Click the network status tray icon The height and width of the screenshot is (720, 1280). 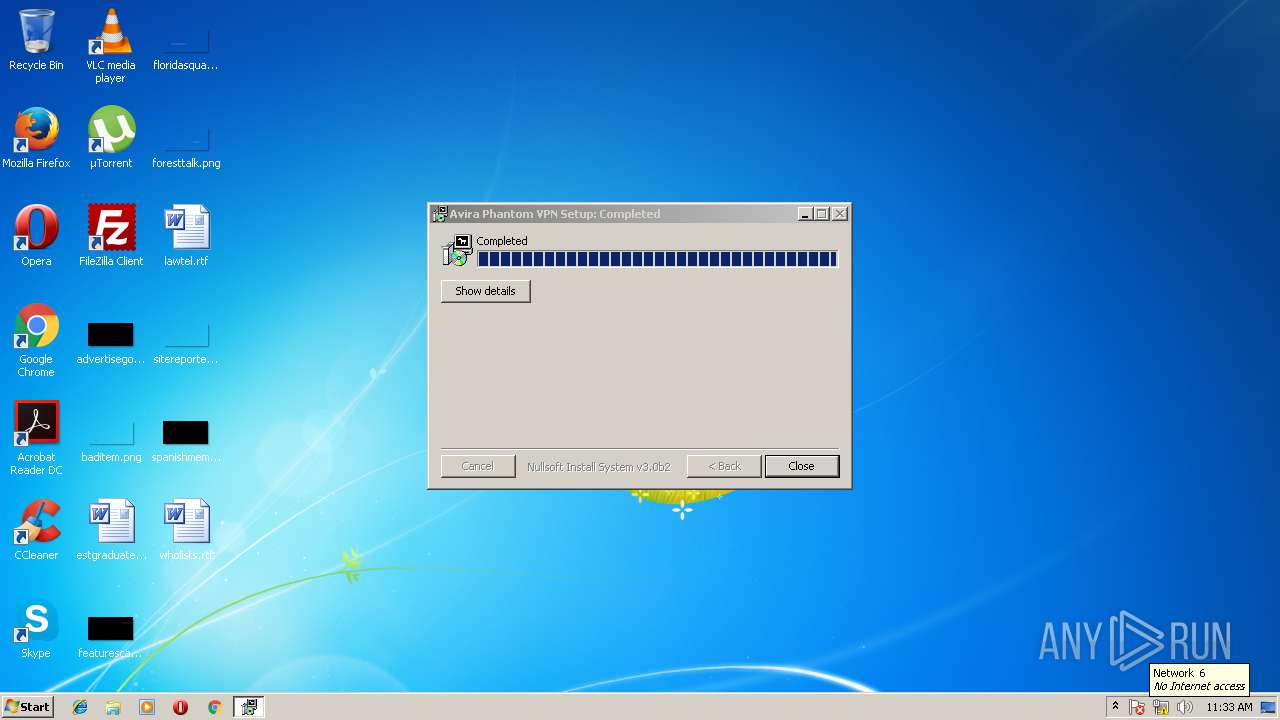point(1161,708)
